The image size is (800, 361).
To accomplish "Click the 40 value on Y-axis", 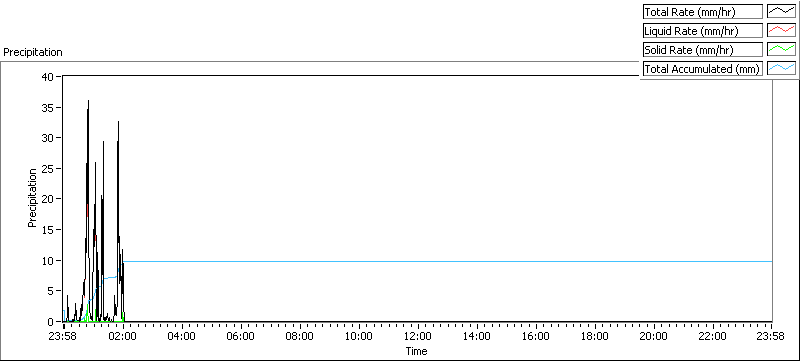I will click(48, 76).
